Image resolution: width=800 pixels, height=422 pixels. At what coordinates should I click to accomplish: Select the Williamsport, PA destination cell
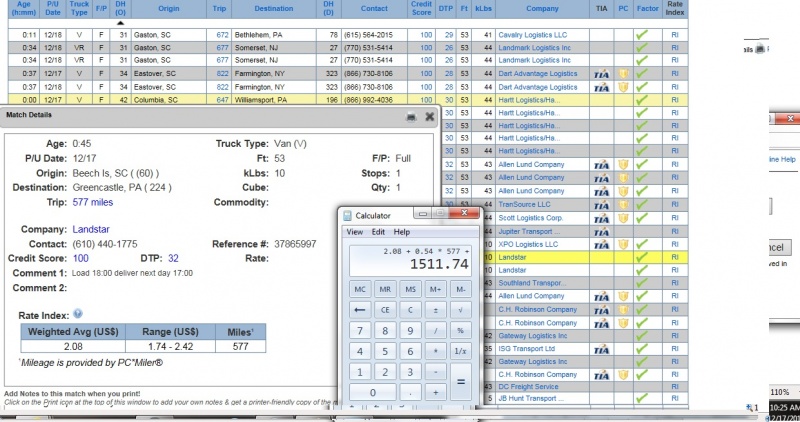point(273,100)
